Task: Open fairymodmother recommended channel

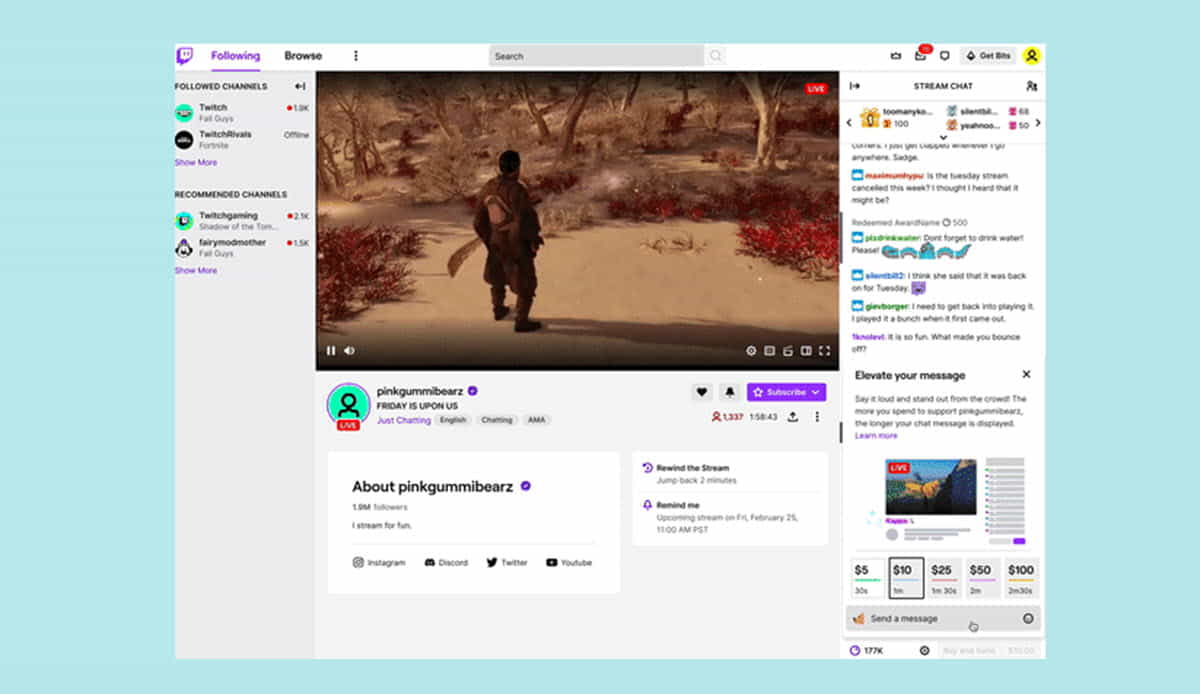Action: pos(243,247)
